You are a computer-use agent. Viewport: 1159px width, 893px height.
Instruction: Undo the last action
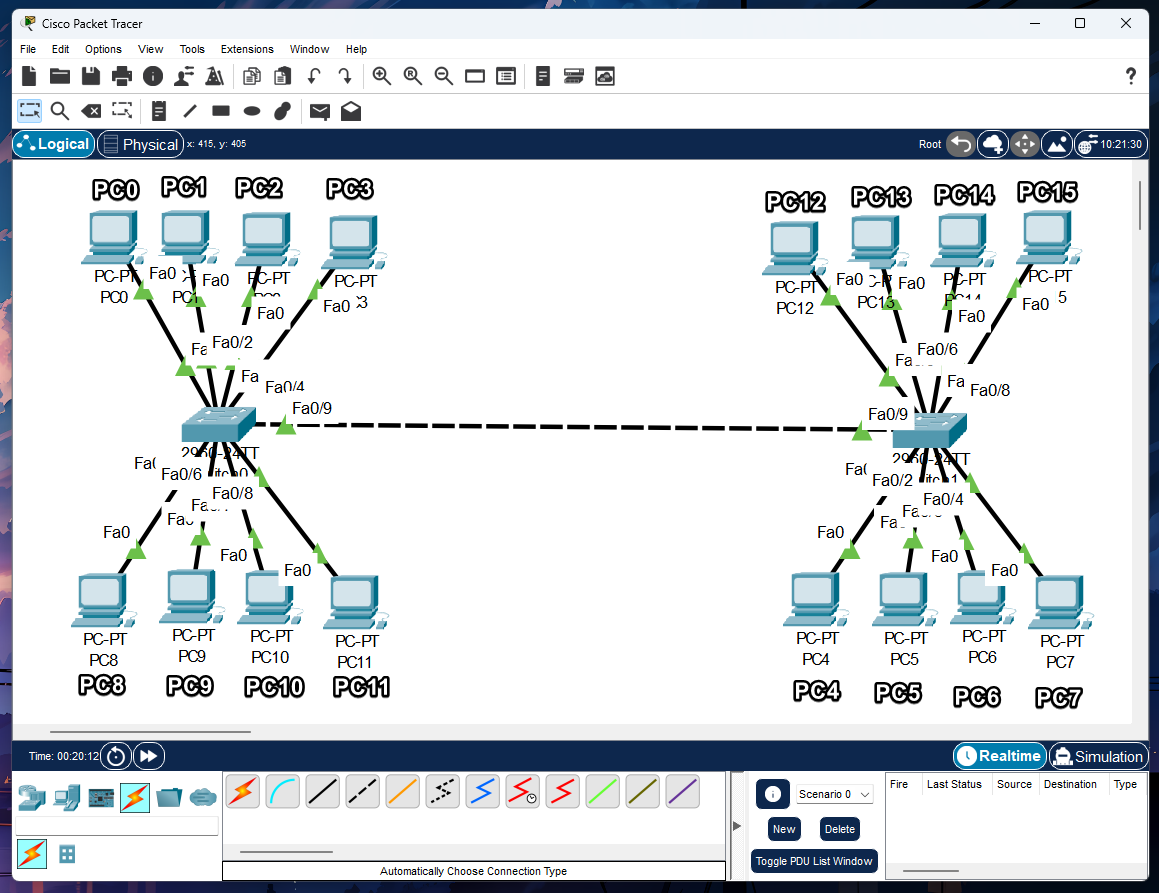click(x=314, y=76)
